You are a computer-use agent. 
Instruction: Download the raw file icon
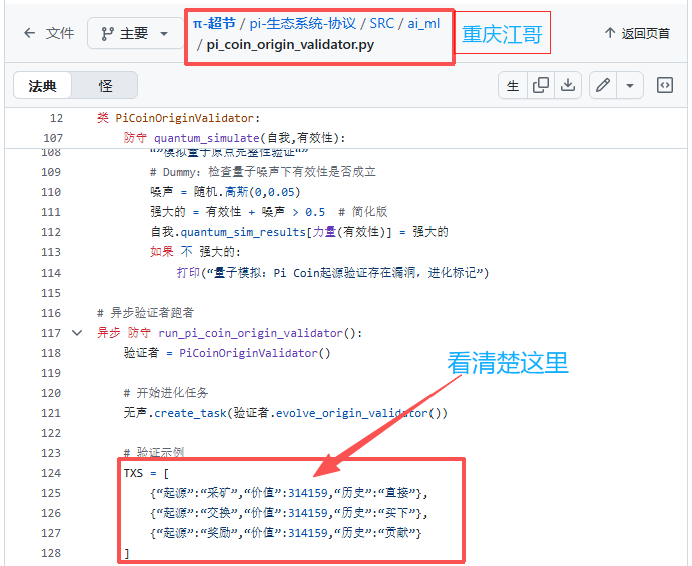click(568, 85)
